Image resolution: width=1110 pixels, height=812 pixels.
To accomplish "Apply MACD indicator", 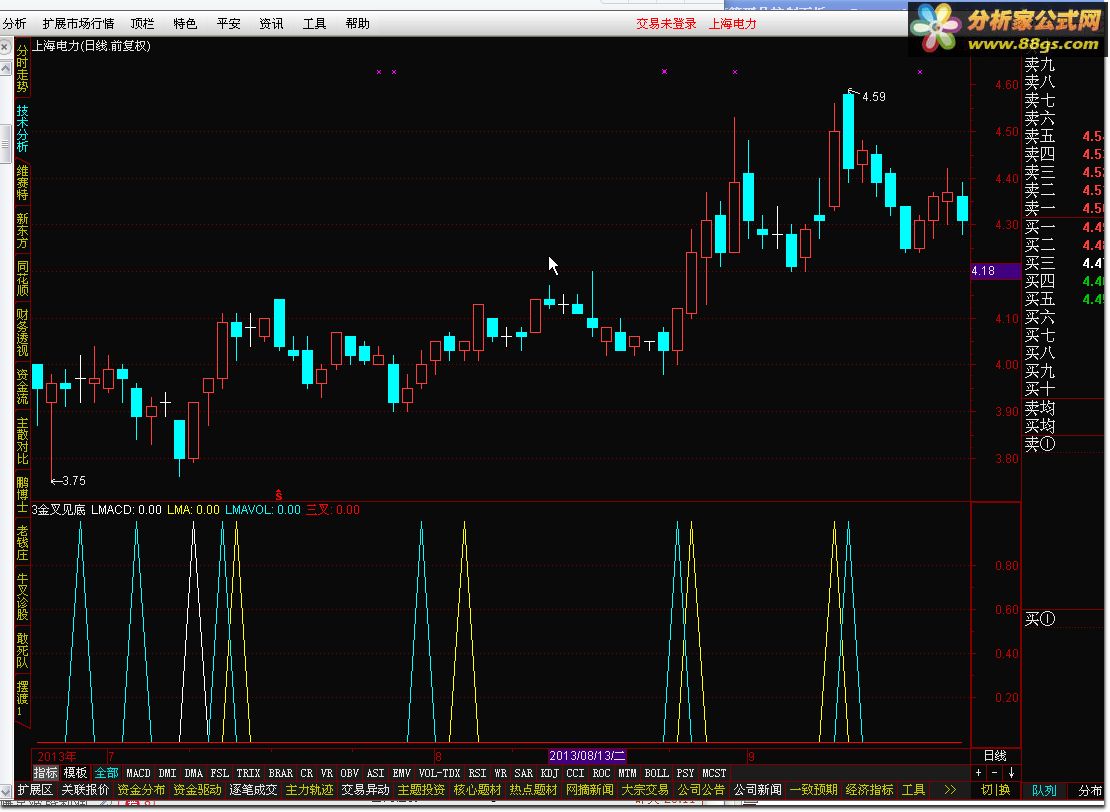I will tap(138, 773).
